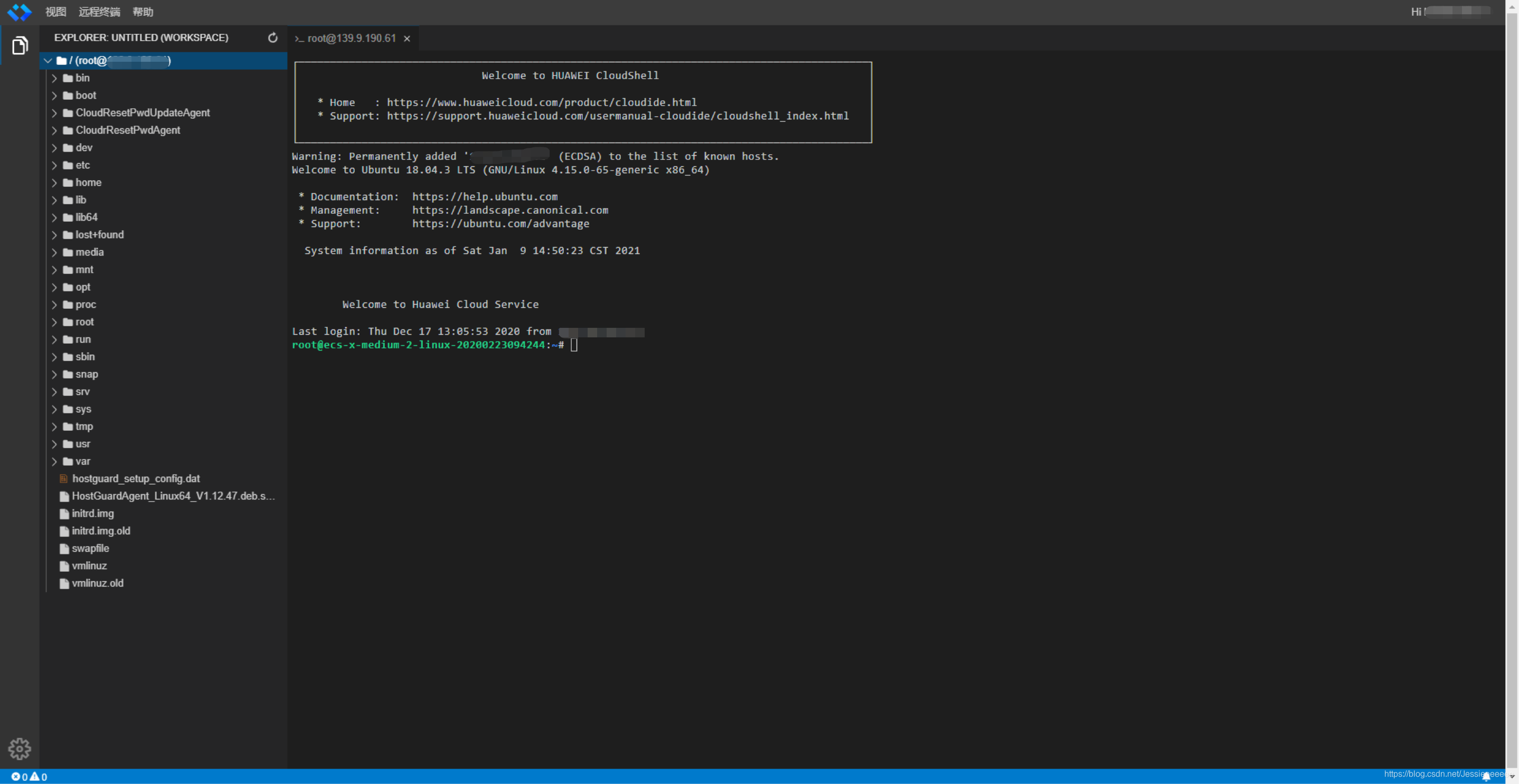
Task: Click the boot folder icon
Action: pyautogui.click(x=68, y=96)
